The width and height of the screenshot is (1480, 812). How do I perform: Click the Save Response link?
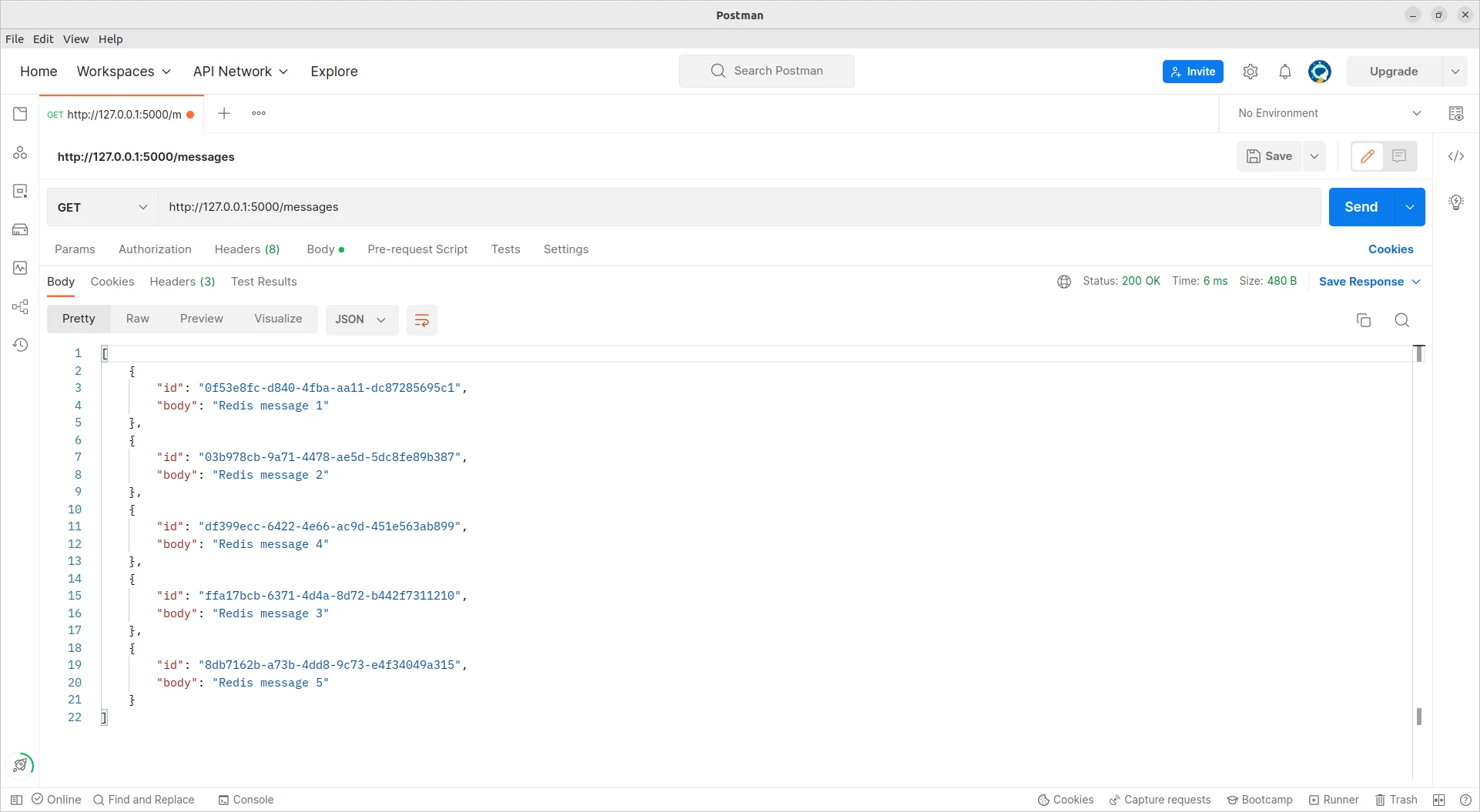coord(1361,282)
